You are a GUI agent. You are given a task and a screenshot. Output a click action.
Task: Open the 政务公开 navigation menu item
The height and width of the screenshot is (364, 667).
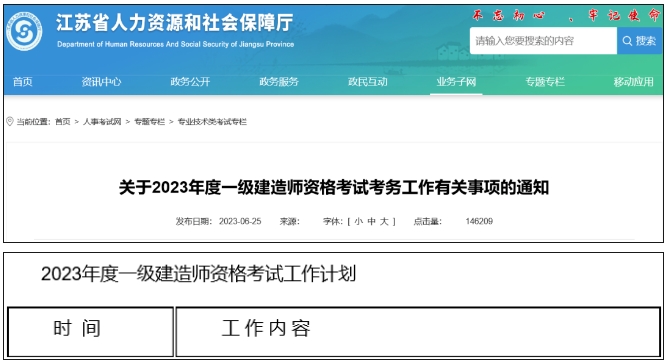pyautogui.click(x=190, y=82)
